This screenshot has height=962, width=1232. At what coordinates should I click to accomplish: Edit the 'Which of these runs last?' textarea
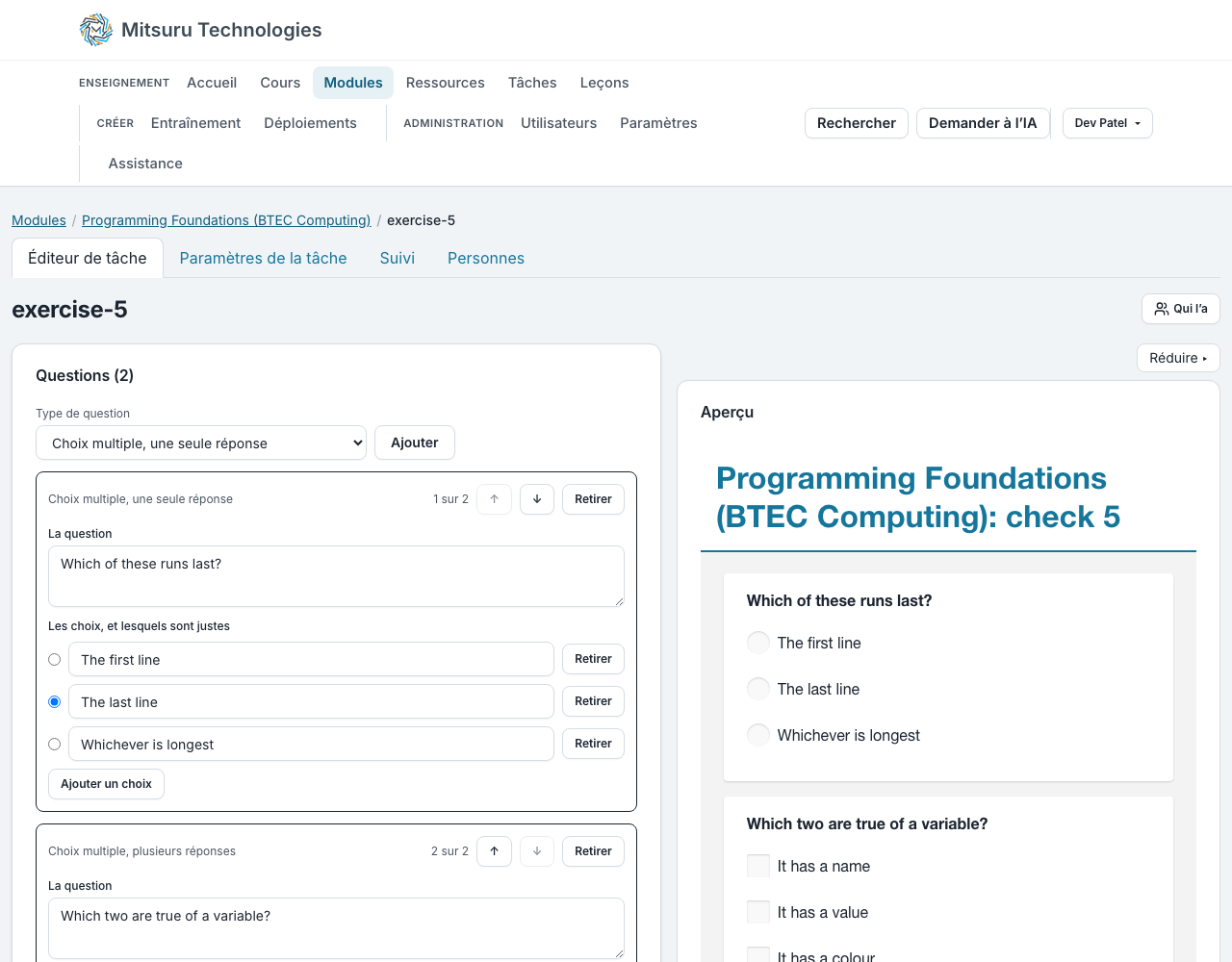pyautogui.click(x=336, y=576)
